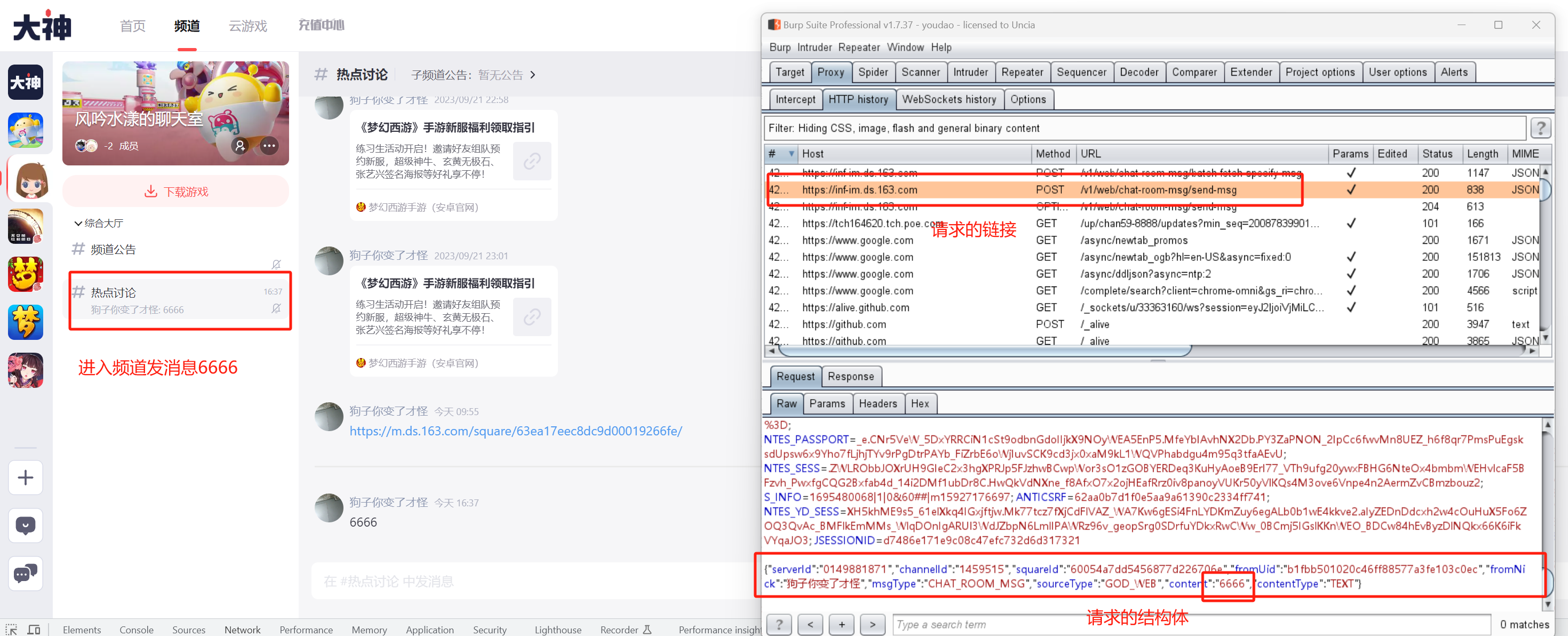Click the Intercept icon button
This screenshot has height=636, width=1568.
(x=795, y=99)
